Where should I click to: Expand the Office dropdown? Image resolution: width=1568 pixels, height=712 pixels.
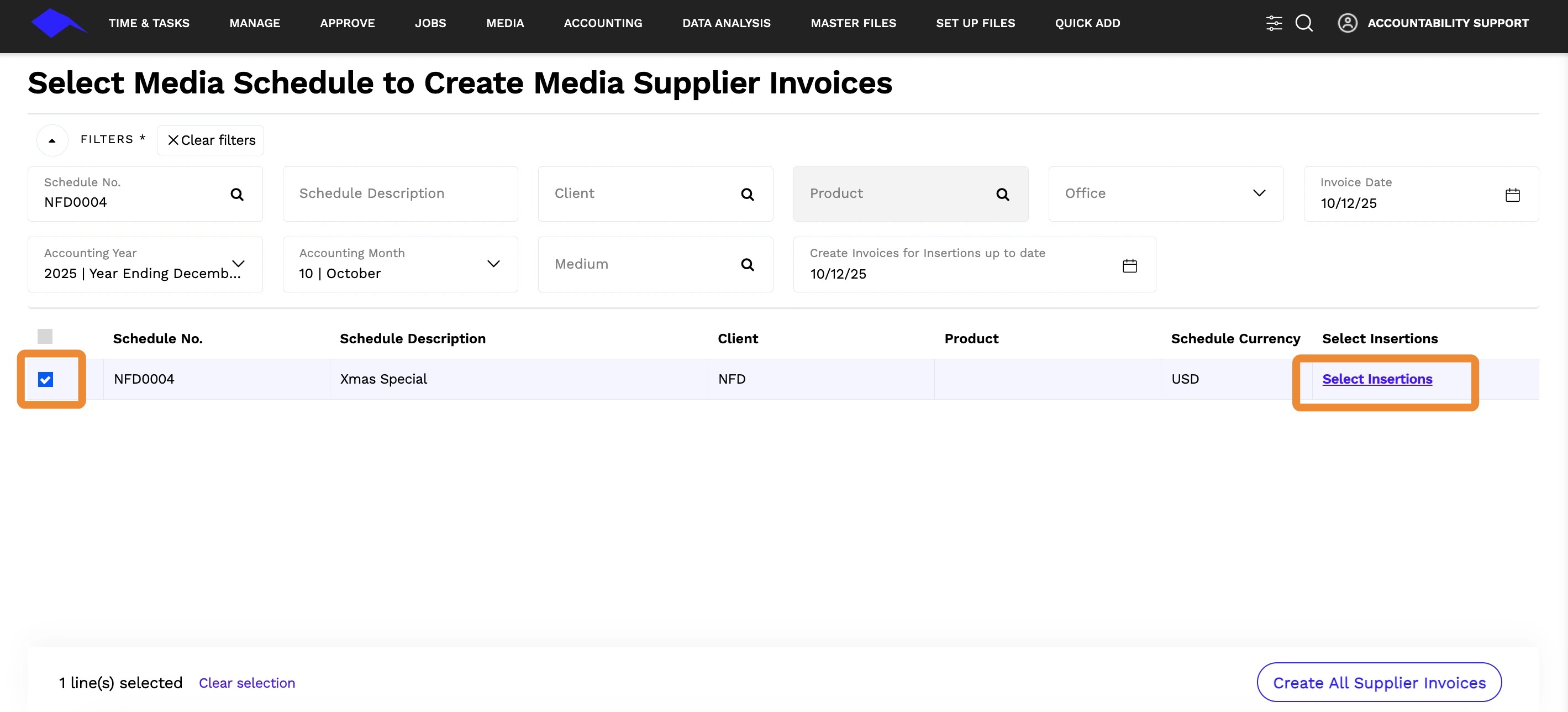pyautogui.click(x=1259, y=193)
